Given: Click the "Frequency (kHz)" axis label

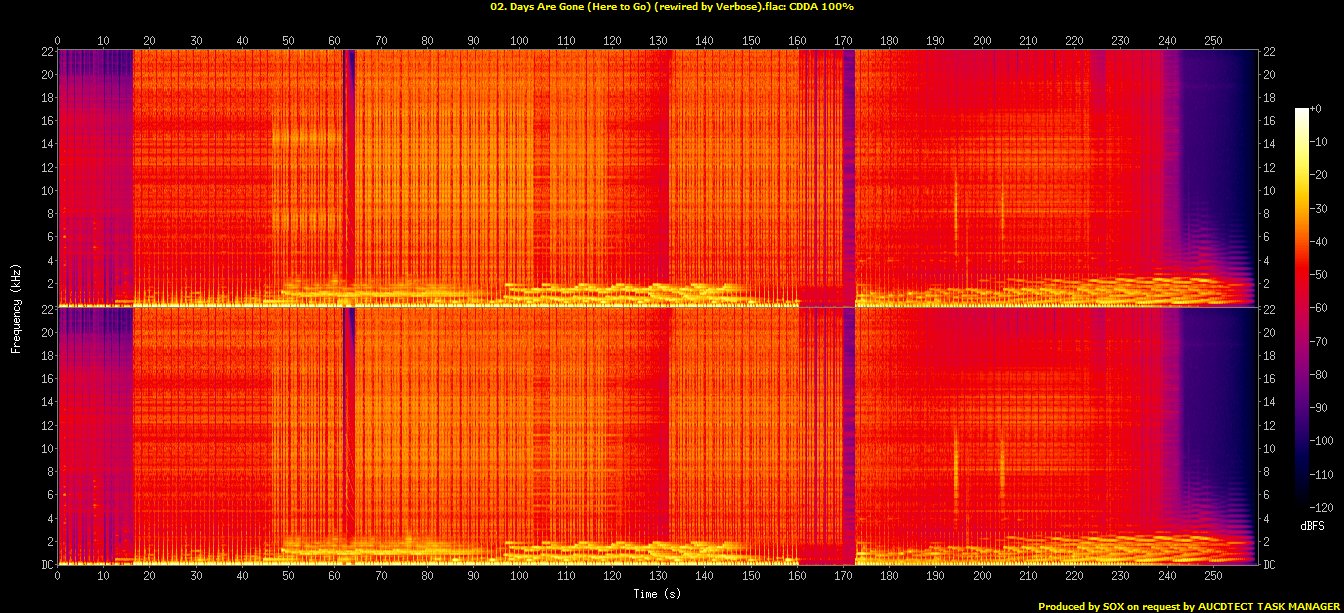Looking at the screenshot, I should [x=16, y=305].
